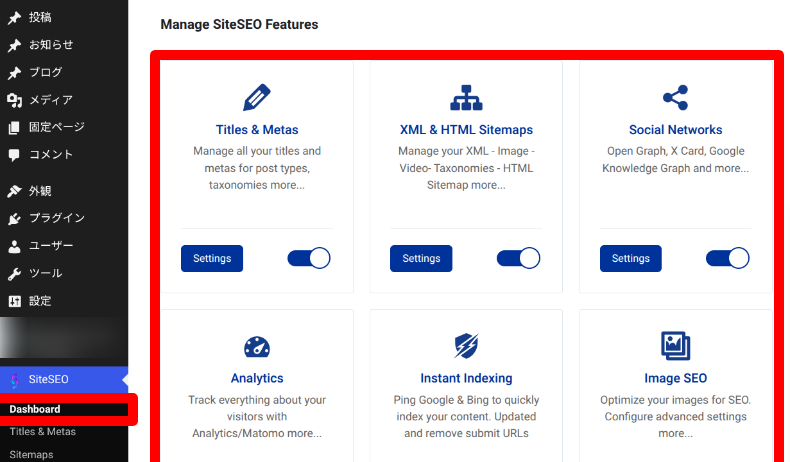Open Settings for Social Networks
This screenshot has height=462, width=790.
pos(631,258)
